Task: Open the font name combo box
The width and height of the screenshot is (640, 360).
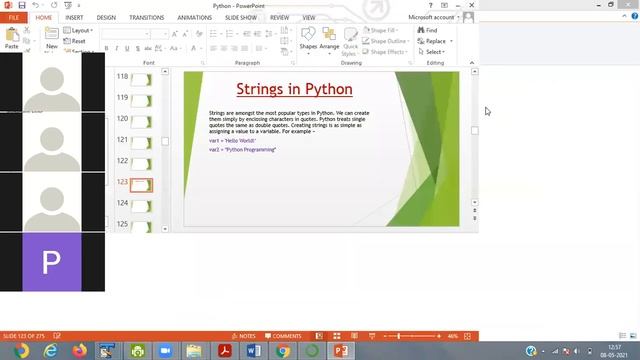Action: click(125, 34)
